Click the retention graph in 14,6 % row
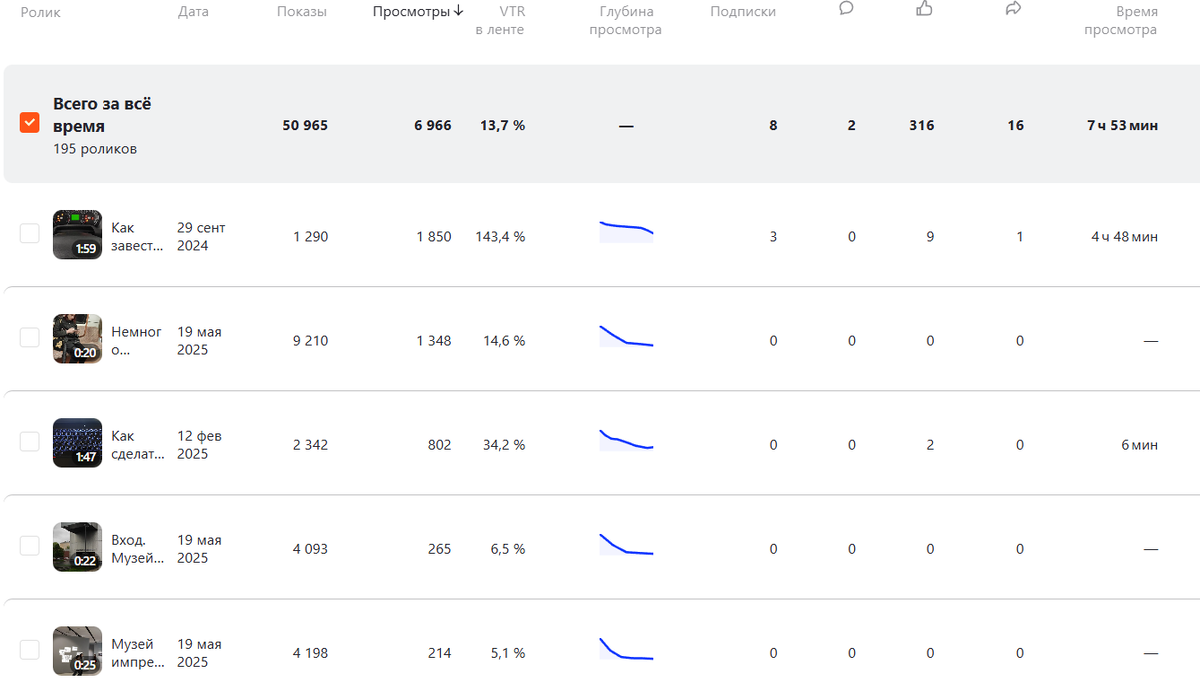This screenshot has width=1200, height=691. pos(626,336)
